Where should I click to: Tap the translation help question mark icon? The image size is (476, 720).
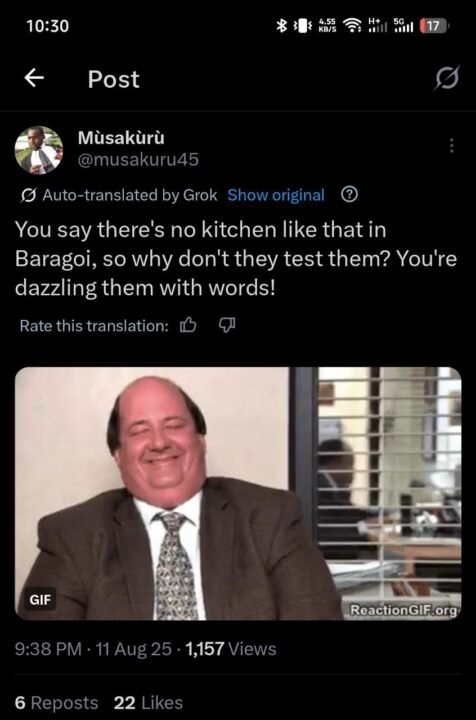point(349,195)
